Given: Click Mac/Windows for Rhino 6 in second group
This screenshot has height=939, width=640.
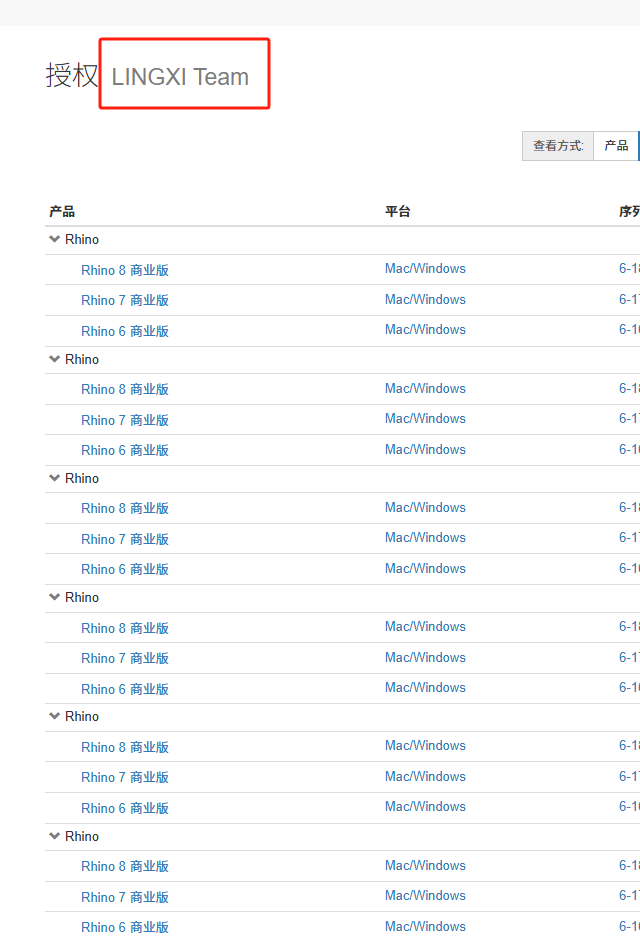Looking at the screenshot, I should pos(425,449).
